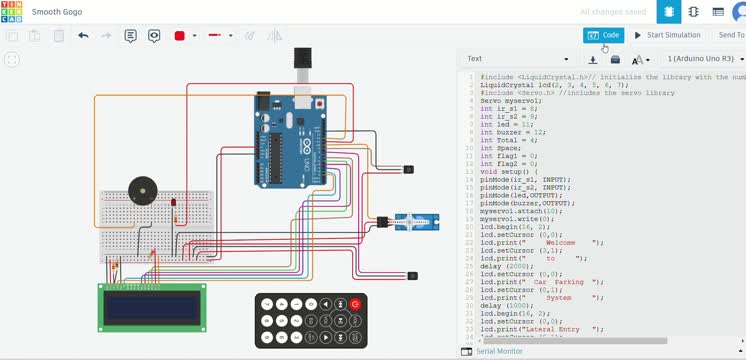Screen dimensions: 746x360
Task: Open the font size options dropdown
Action: (x=640, y=59)
